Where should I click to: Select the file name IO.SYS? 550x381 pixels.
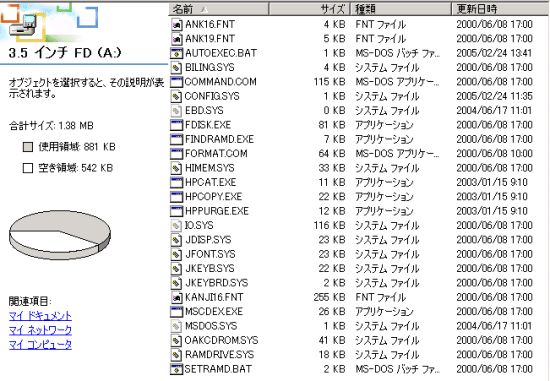pos(199,226)
